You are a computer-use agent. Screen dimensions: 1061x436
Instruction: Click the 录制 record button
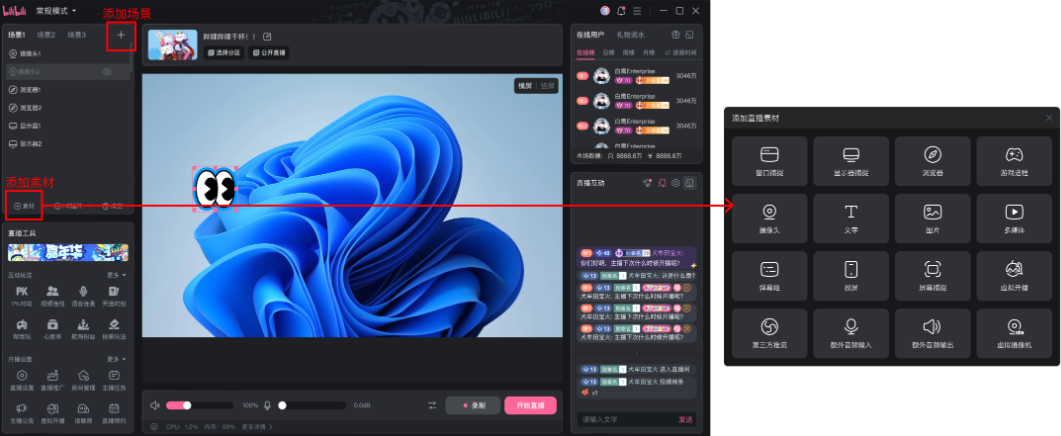coord(472,405)
